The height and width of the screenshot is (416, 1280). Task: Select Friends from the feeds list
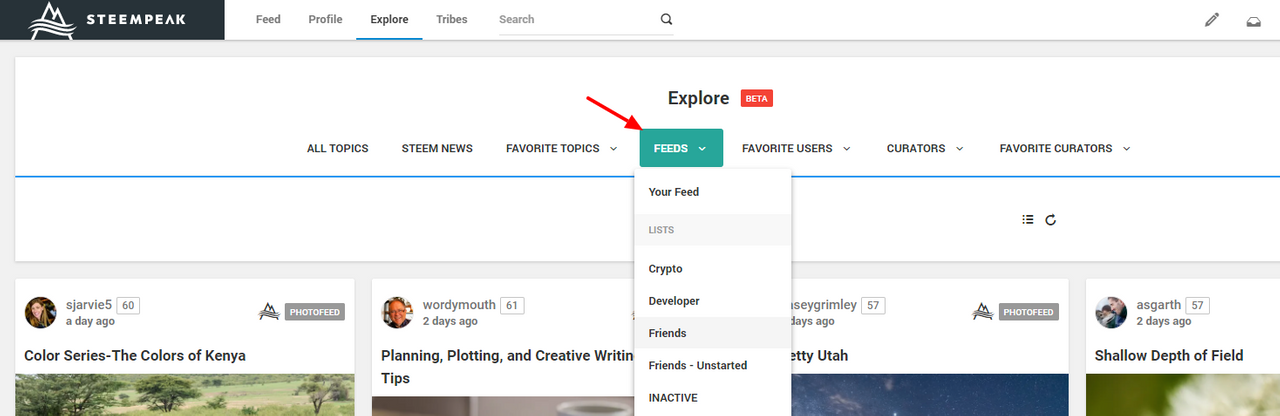(667, 333)
